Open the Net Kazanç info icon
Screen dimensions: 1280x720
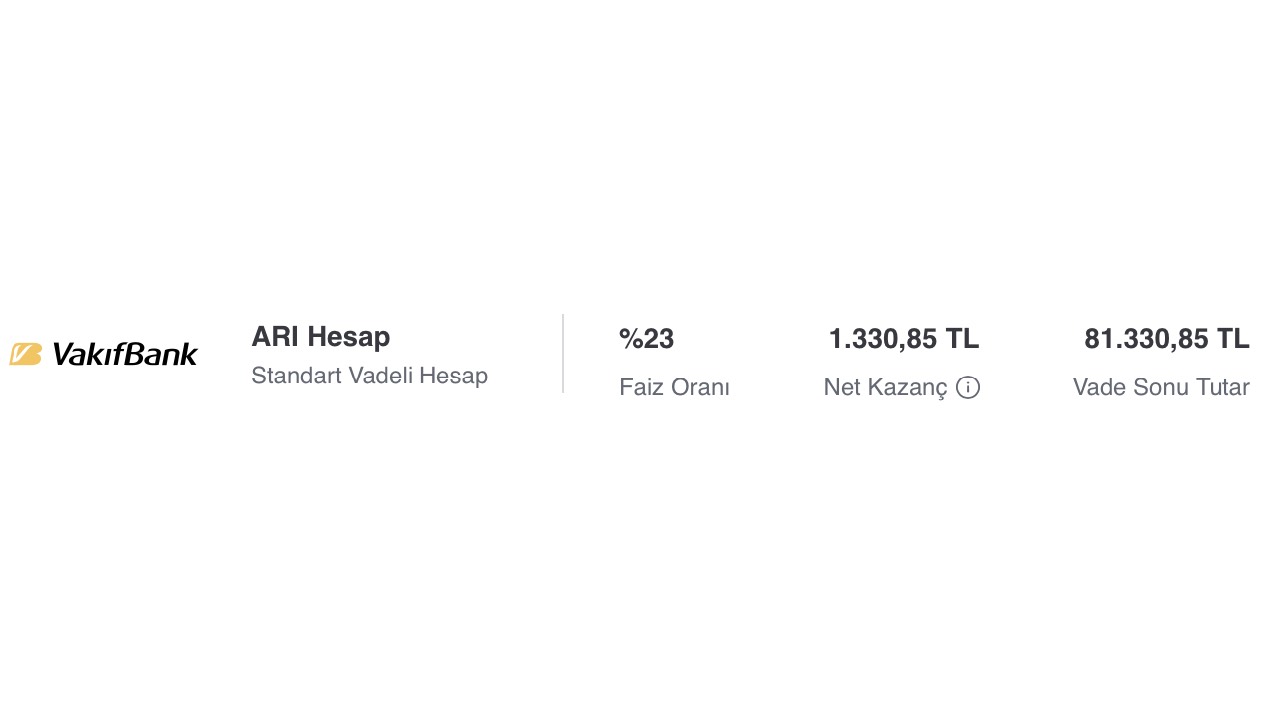point(968,387)
